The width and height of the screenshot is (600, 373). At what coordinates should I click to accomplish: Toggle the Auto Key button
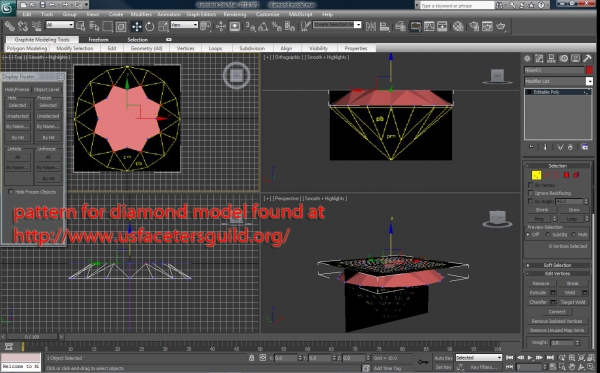tap(443, 358)
